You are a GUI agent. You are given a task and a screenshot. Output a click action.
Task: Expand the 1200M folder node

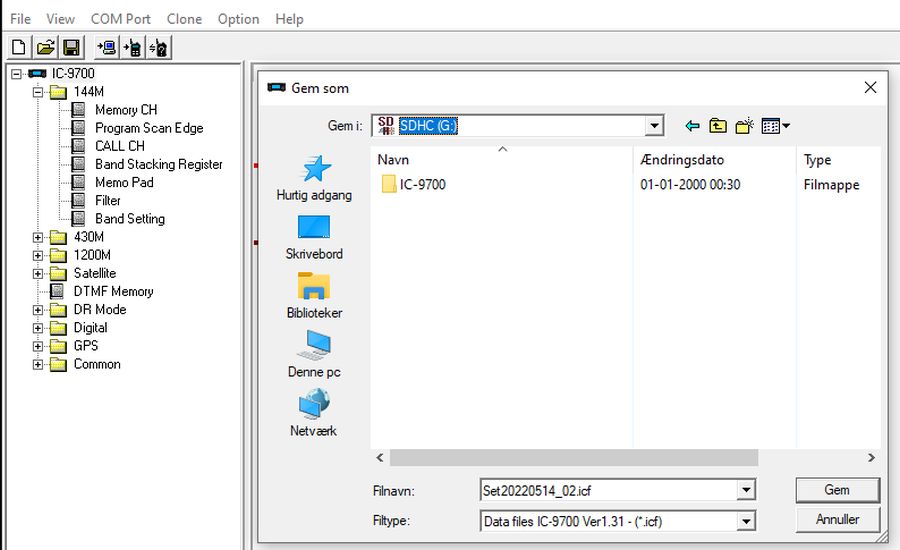38,255
